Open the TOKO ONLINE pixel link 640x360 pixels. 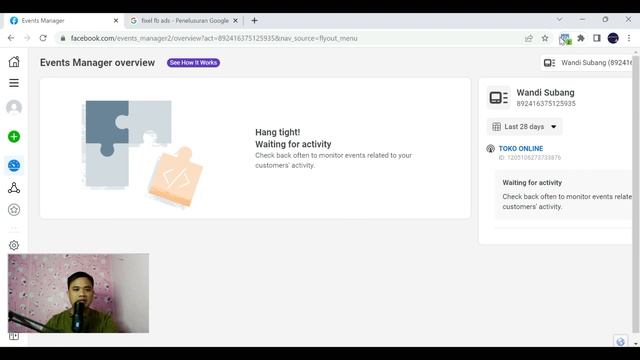521,149
